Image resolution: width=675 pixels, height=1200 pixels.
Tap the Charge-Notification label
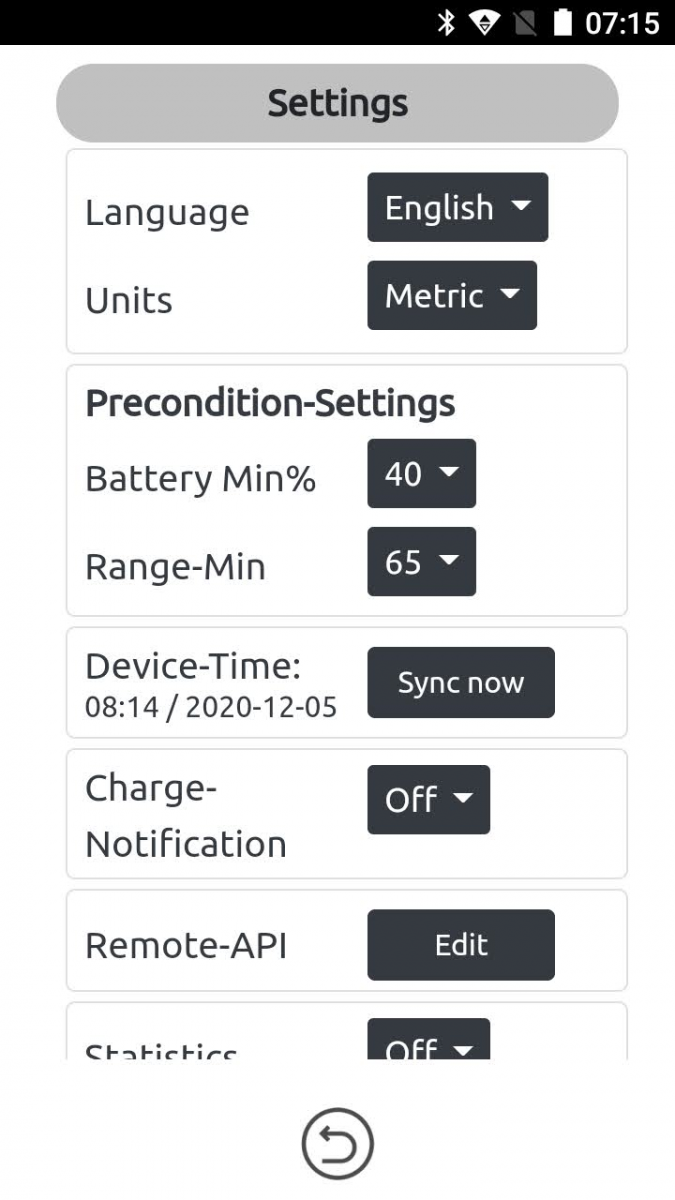[186, 816]
